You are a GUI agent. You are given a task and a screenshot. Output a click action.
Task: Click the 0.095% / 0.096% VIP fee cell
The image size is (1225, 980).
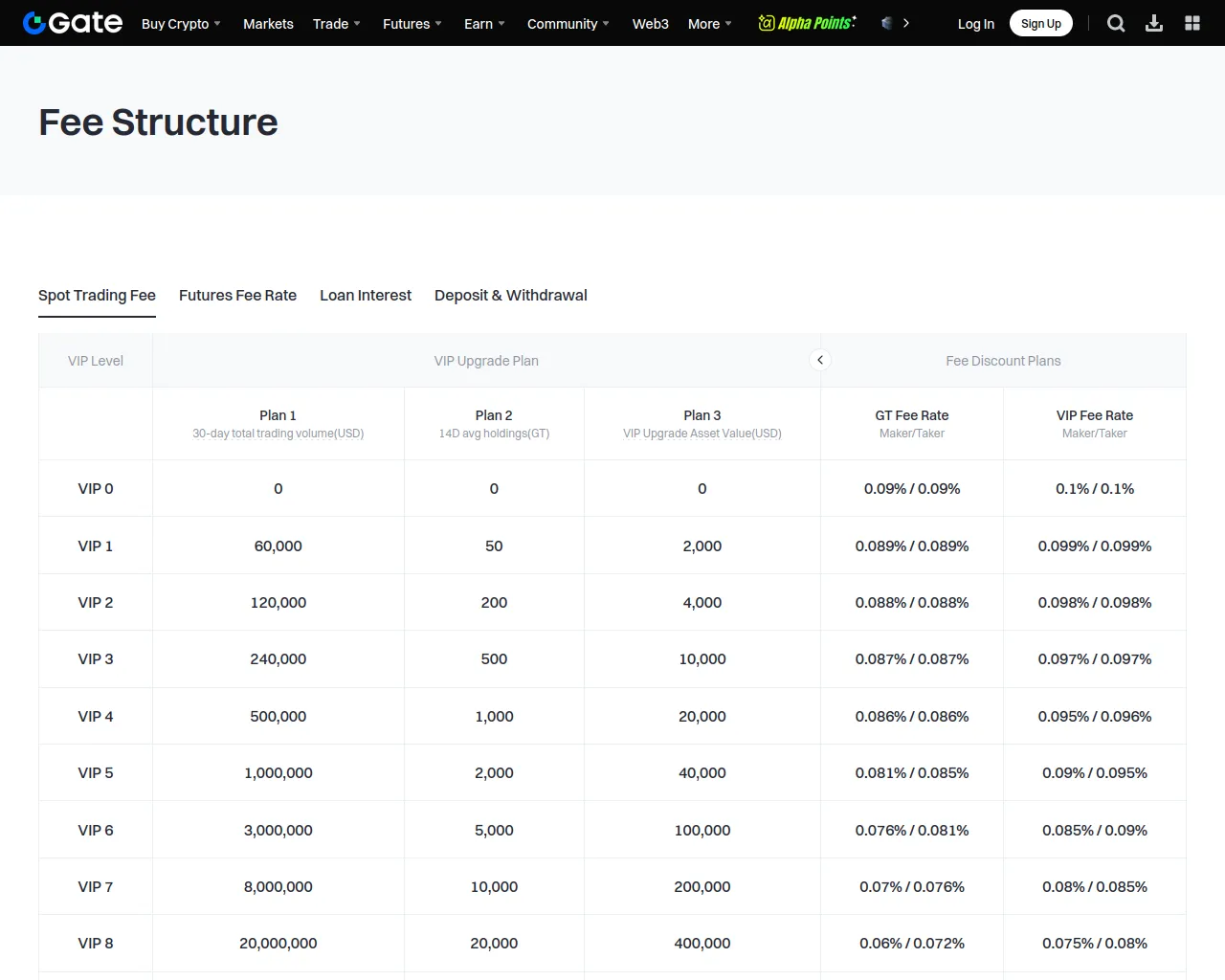(x=1095, y=717)
